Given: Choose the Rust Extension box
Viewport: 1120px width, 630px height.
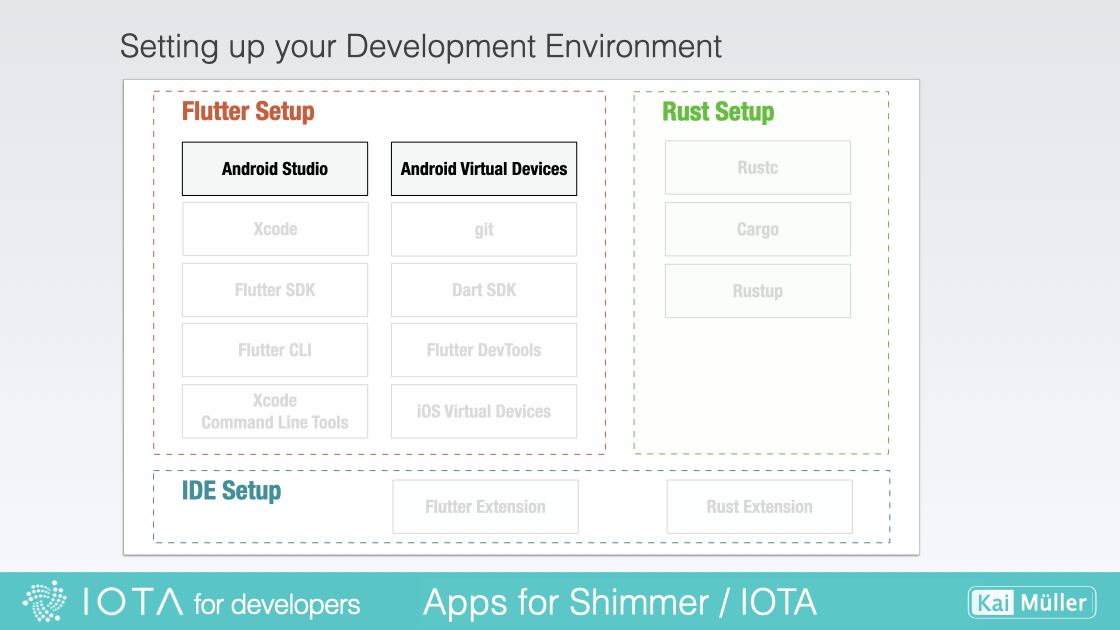Looking at the screenshot, I should coord(759,506).
